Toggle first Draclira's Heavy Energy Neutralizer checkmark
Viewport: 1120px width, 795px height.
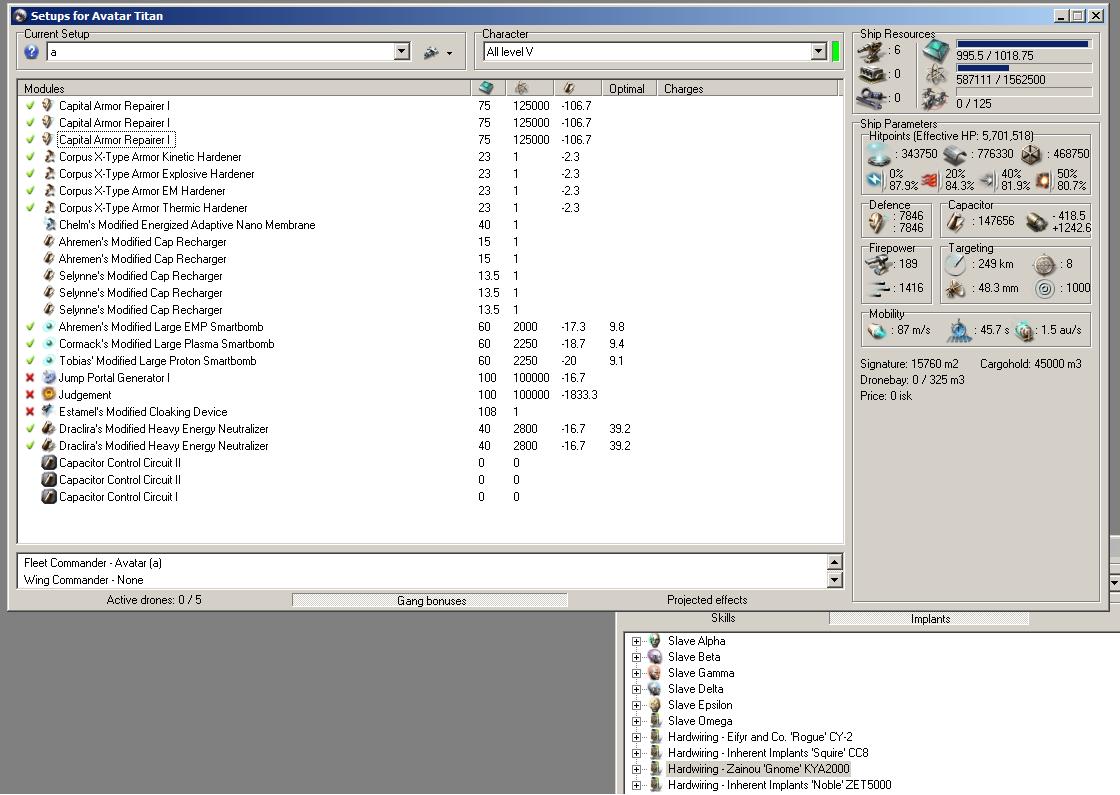pos(30,429)
